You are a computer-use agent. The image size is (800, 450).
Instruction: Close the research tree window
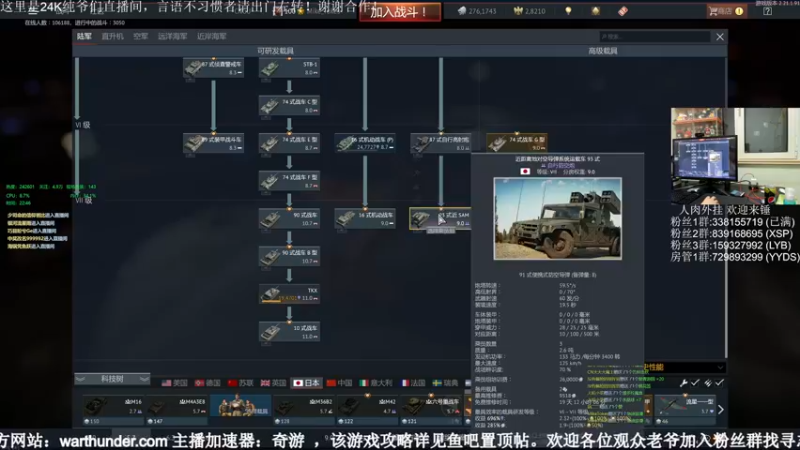pos(720,37)
